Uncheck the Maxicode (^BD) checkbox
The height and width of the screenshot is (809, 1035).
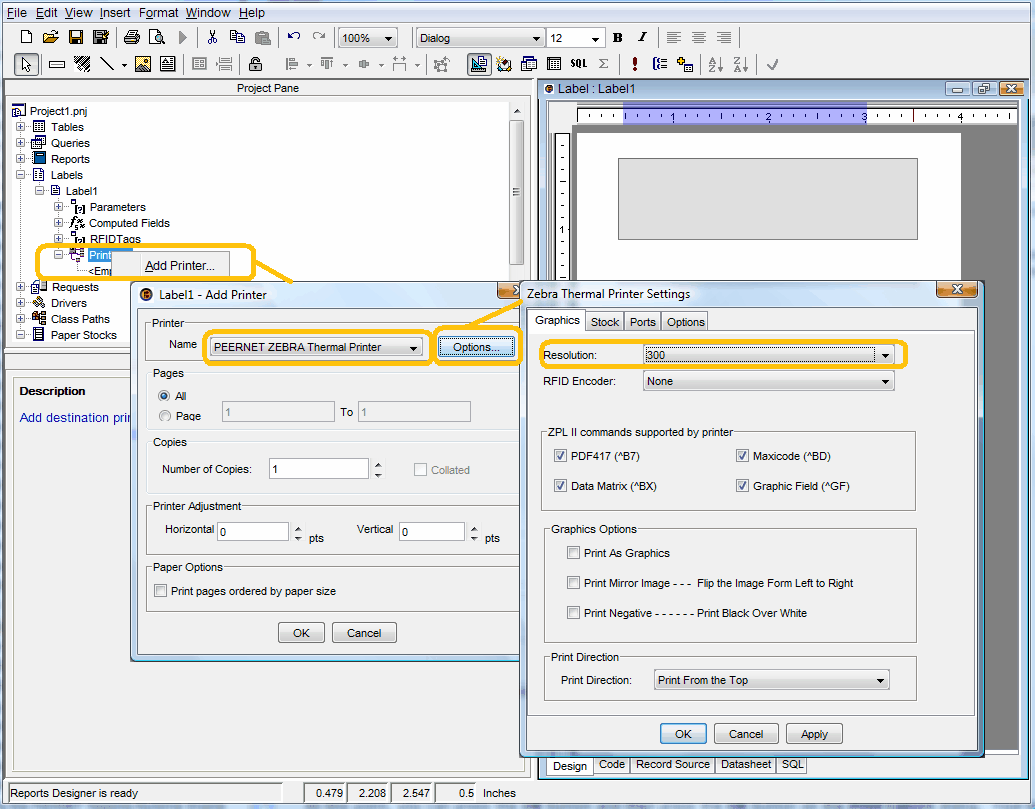(x=742, y=456)
